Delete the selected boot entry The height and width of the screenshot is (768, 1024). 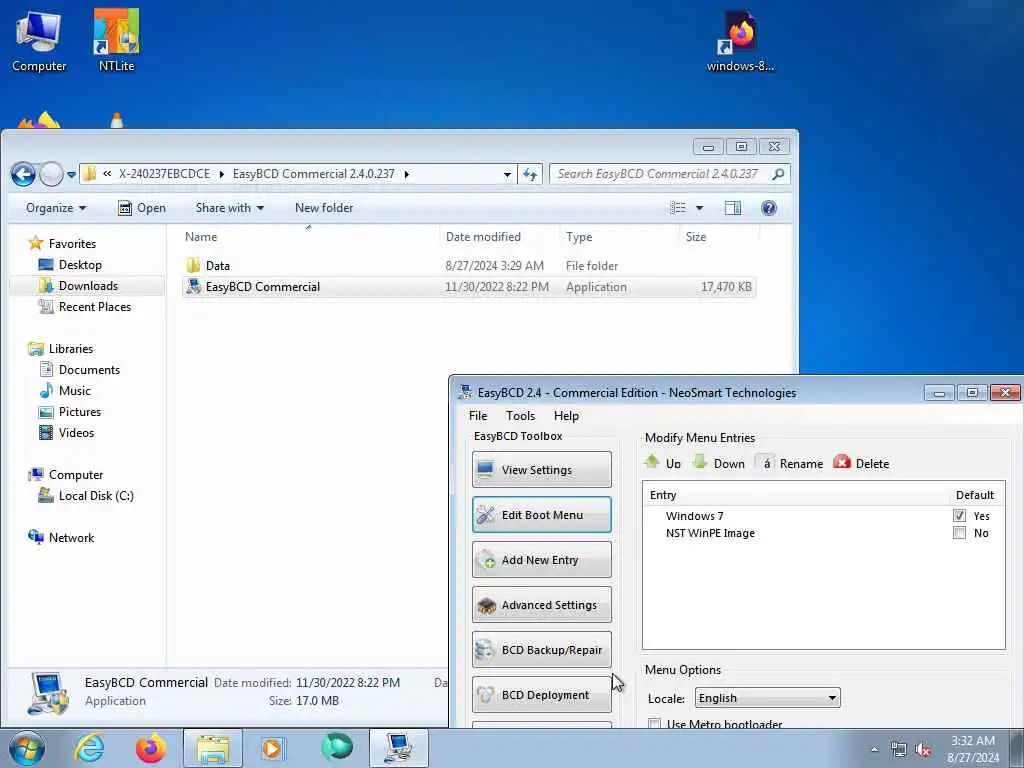861,463
